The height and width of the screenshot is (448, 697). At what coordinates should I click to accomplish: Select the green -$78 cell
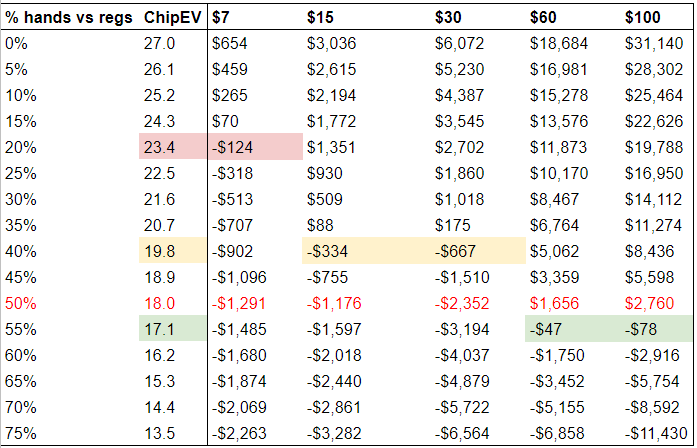656,329
